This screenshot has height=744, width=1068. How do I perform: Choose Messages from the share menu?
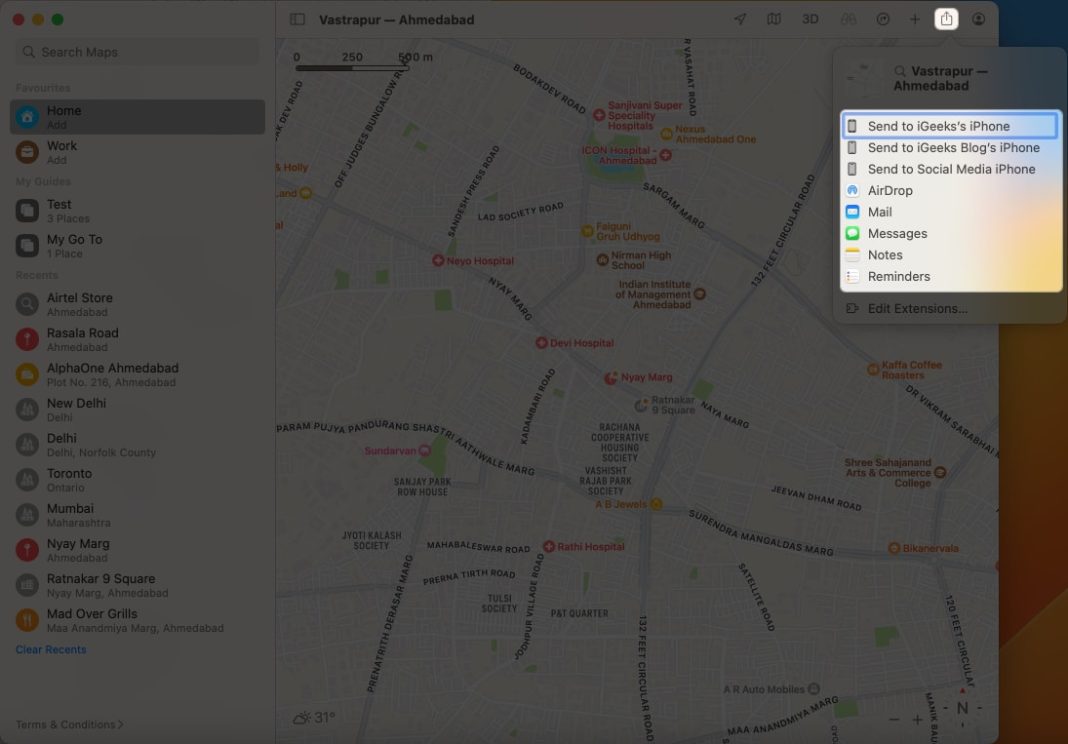coord(897,233)
